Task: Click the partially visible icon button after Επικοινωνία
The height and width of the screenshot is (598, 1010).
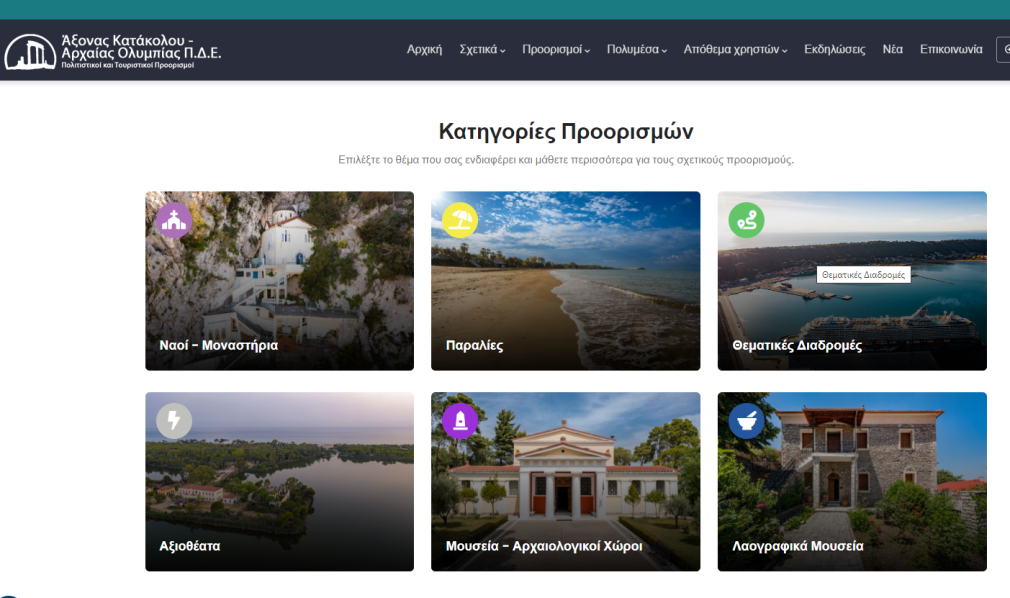Action: (x=1003, y=50)
